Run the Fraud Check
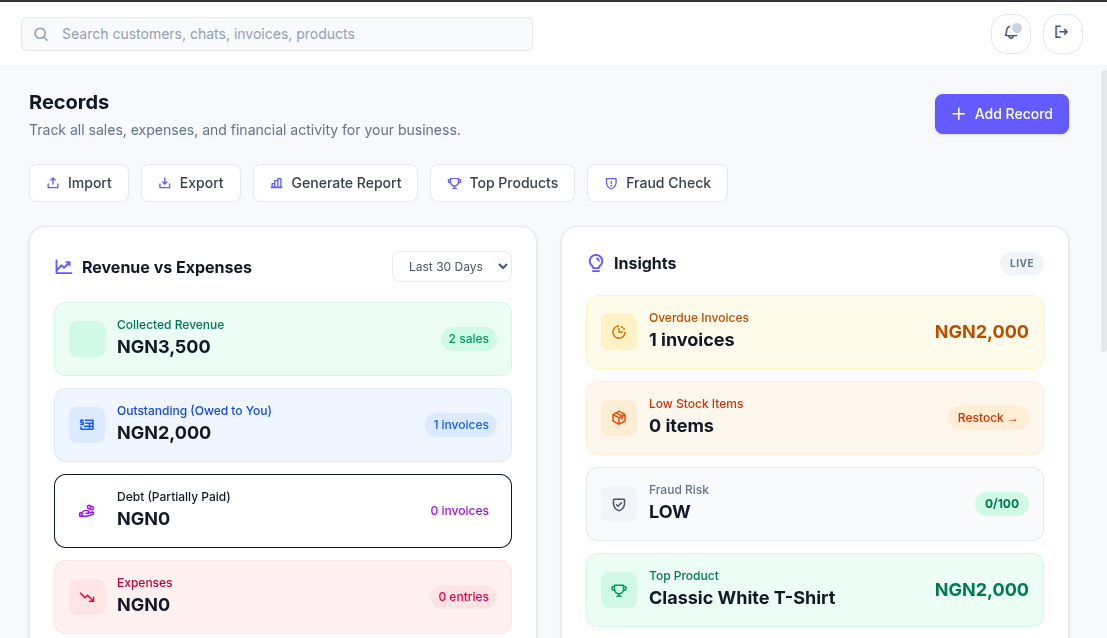The height and width of the screenshot is (638, 1107). [657, 183]
